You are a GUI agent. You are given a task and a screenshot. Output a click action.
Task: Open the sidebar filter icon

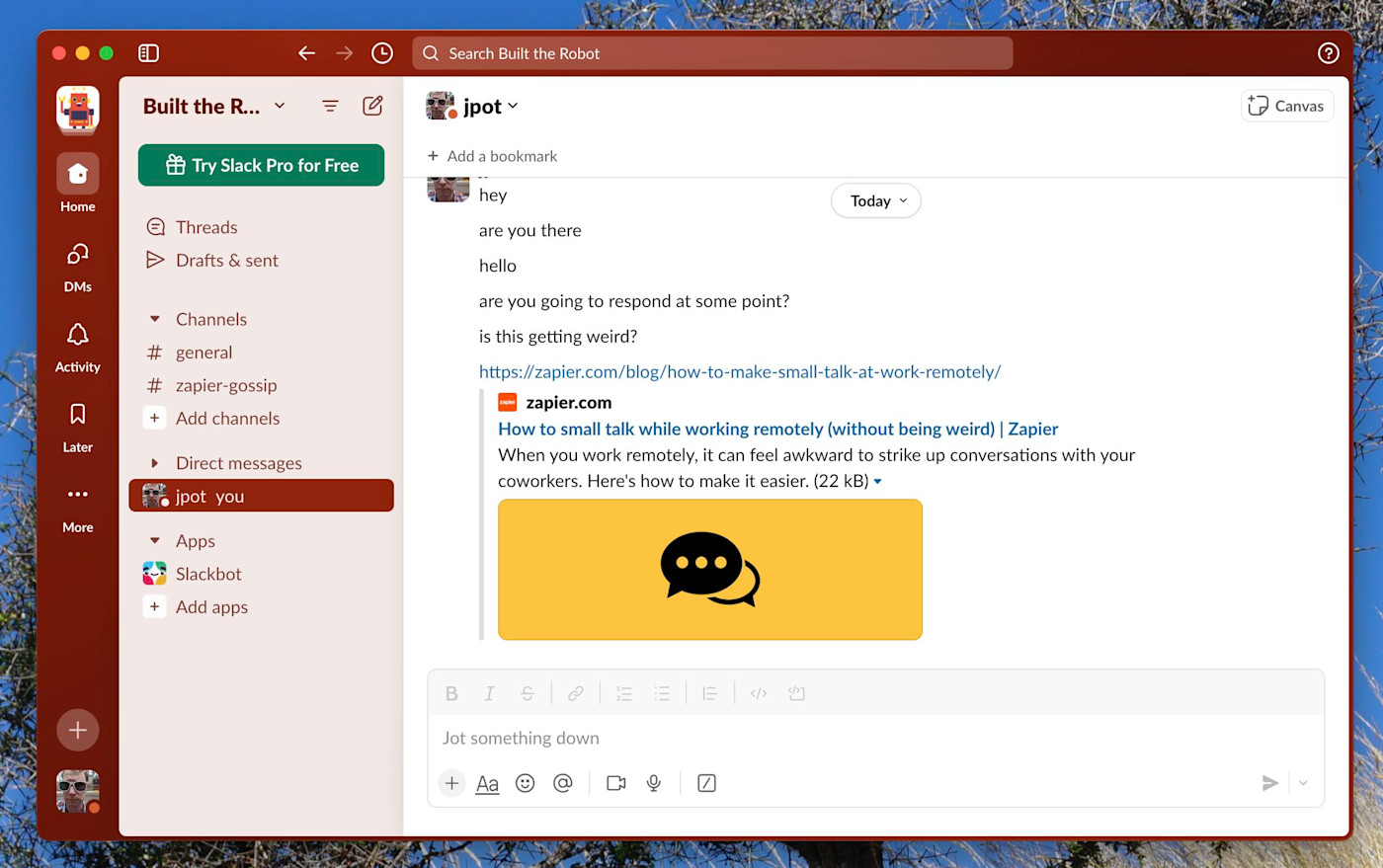(330, 106)
